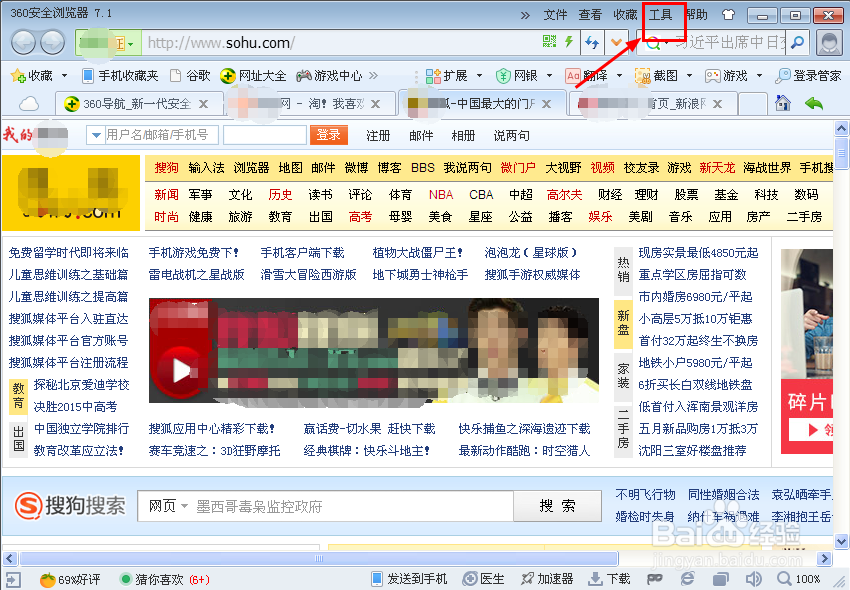Open the QR code icon in address bar
Viewport: 850px width, 590px height.
pyautogui.click(x=549, y=41)
